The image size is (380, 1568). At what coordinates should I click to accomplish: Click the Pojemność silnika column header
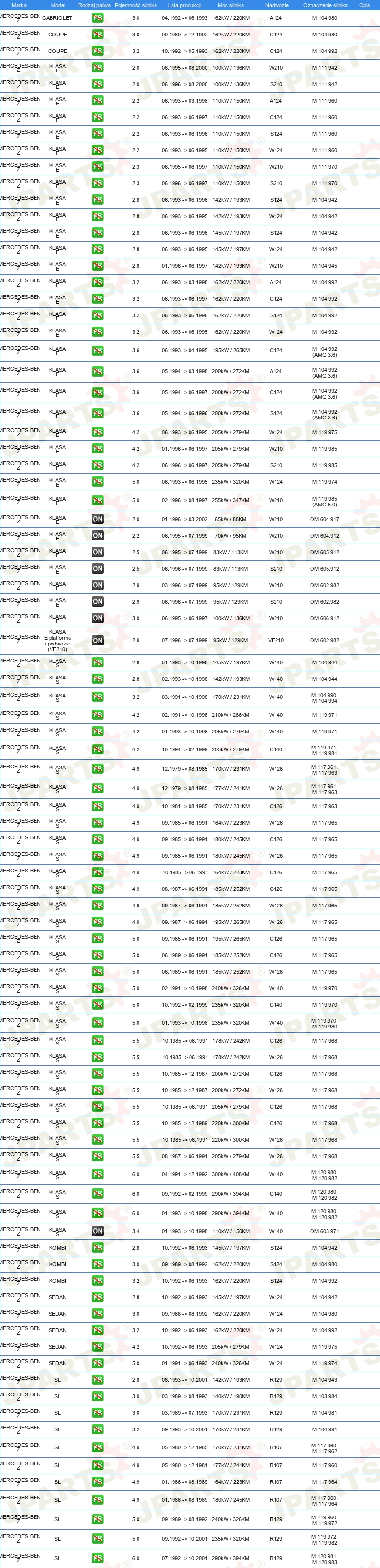click(136, 5)
